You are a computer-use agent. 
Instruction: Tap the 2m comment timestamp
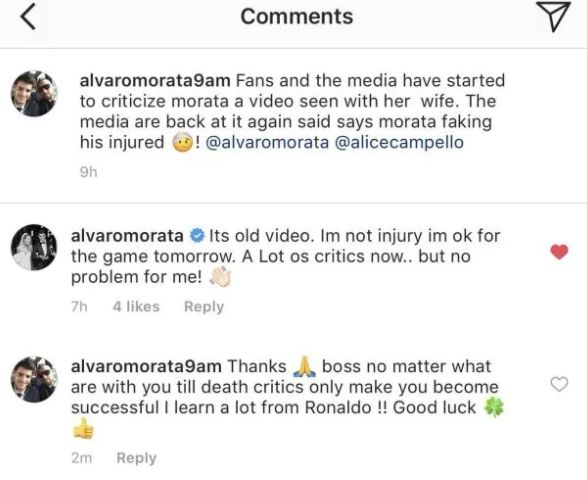coord(82,458)
